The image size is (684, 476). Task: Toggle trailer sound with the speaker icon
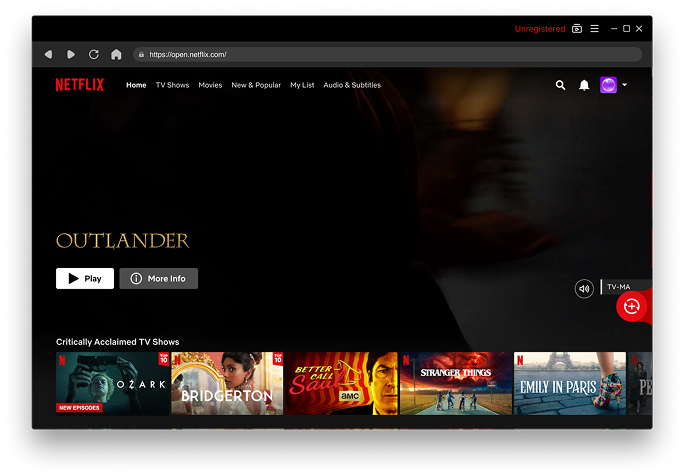(584, 288)
